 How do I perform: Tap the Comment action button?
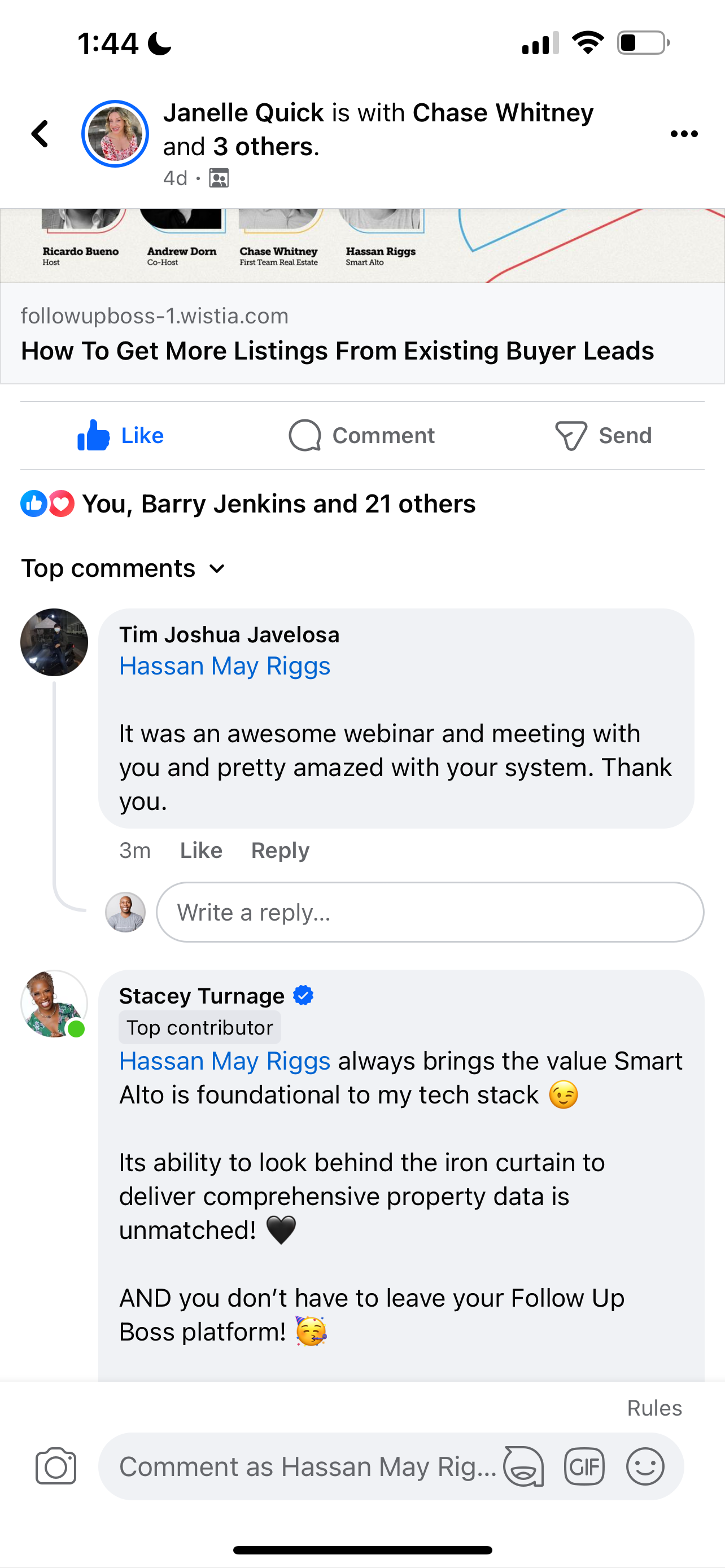pyautogui.click(x=361, y=436)
